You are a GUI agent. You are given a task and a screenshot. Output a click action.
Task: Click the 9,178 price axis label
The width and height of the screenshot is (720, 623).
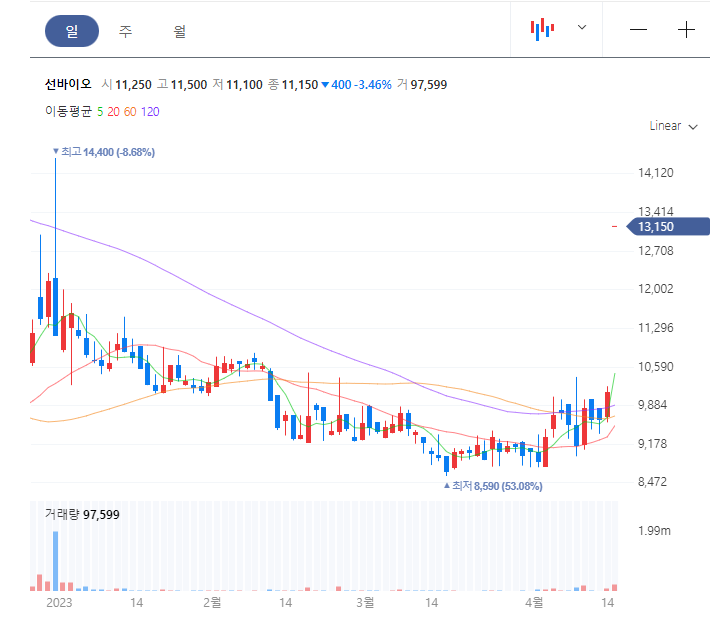coord(652,443)
